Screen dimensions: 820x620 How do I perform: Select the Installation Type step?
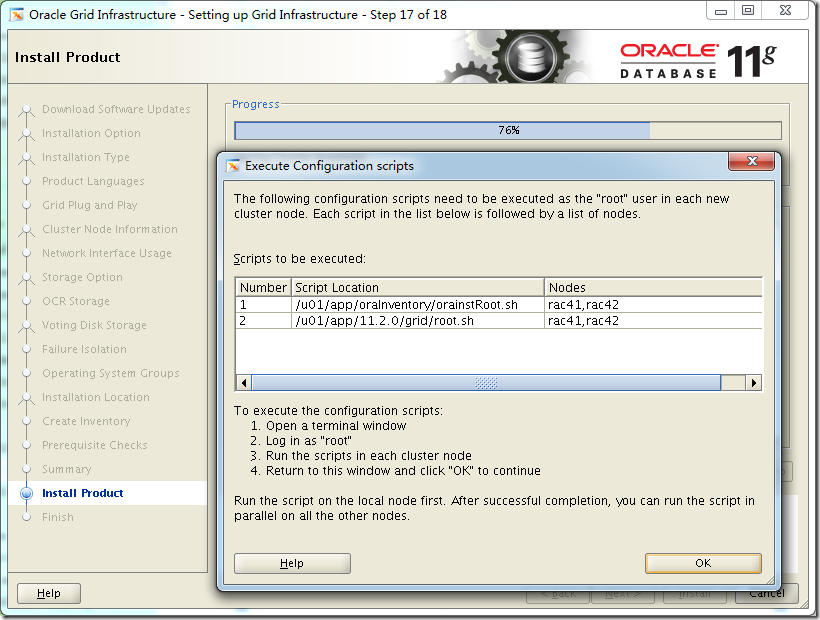pyautogui.click(x=86, y=157)
